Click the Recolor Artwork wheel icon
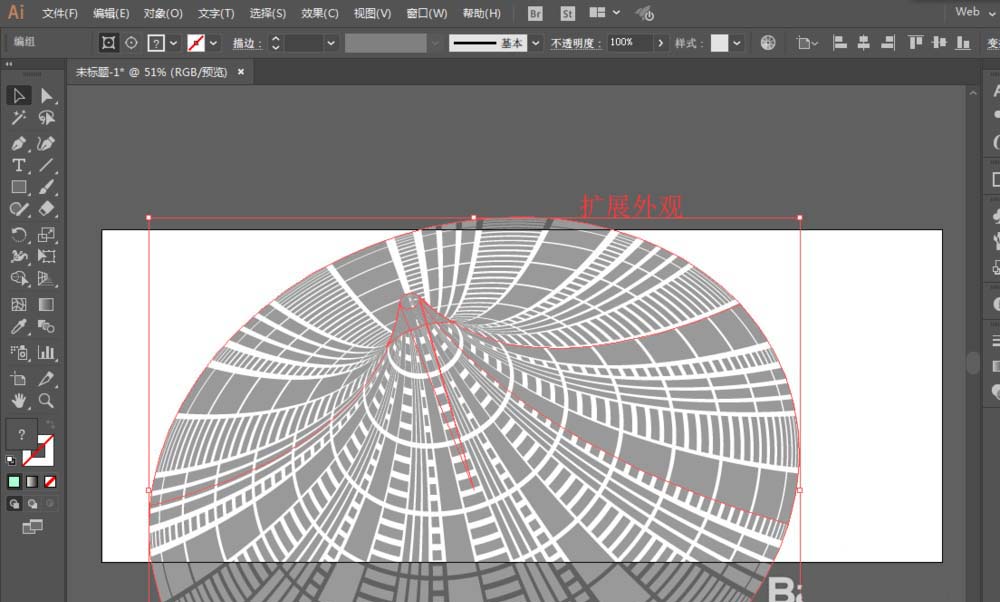This screenshot has width=1000, height=602. pos(768,43)
